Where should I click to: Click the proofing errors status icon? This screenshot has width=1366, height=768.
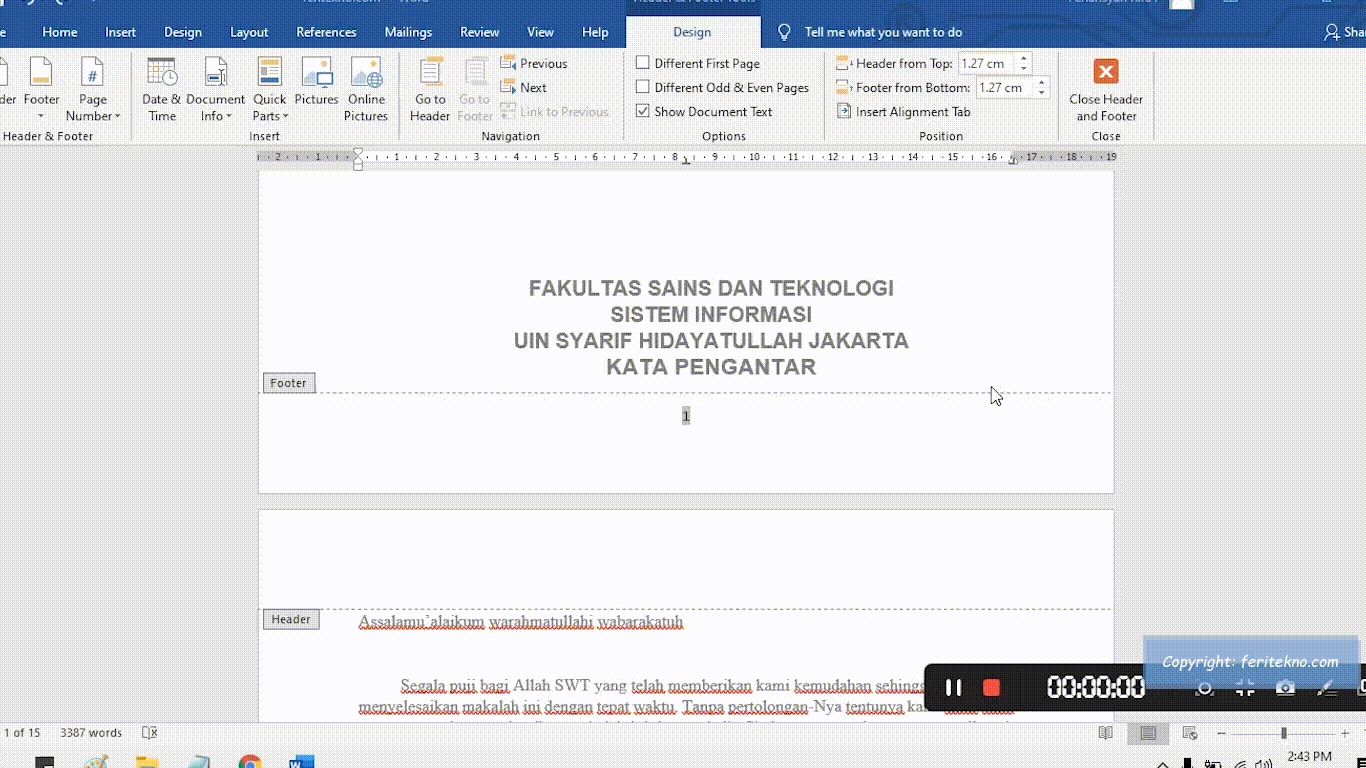pos(150,733)
